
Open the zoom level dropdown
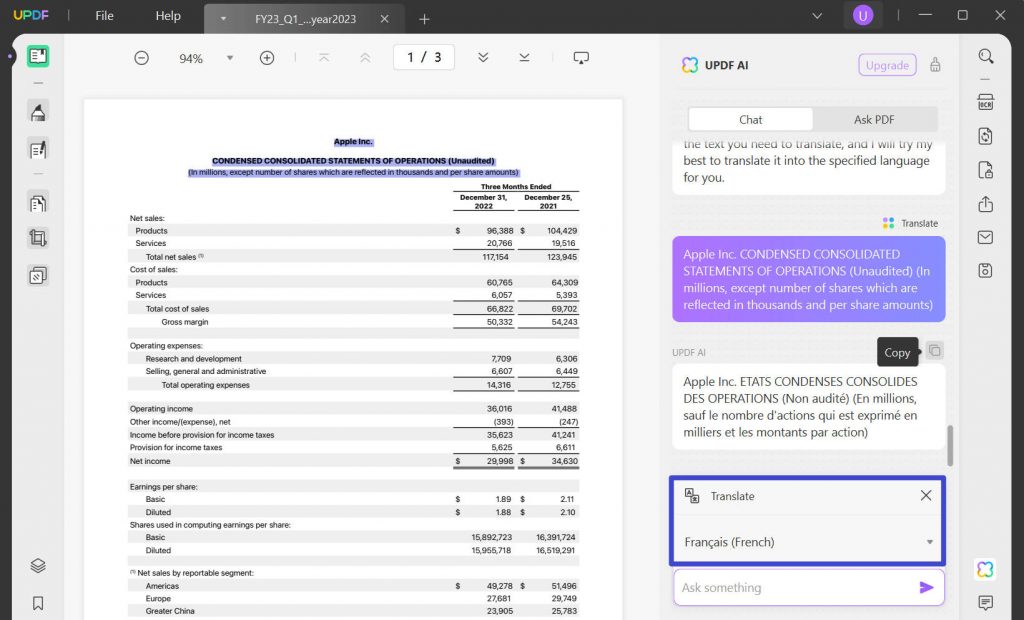230,58
